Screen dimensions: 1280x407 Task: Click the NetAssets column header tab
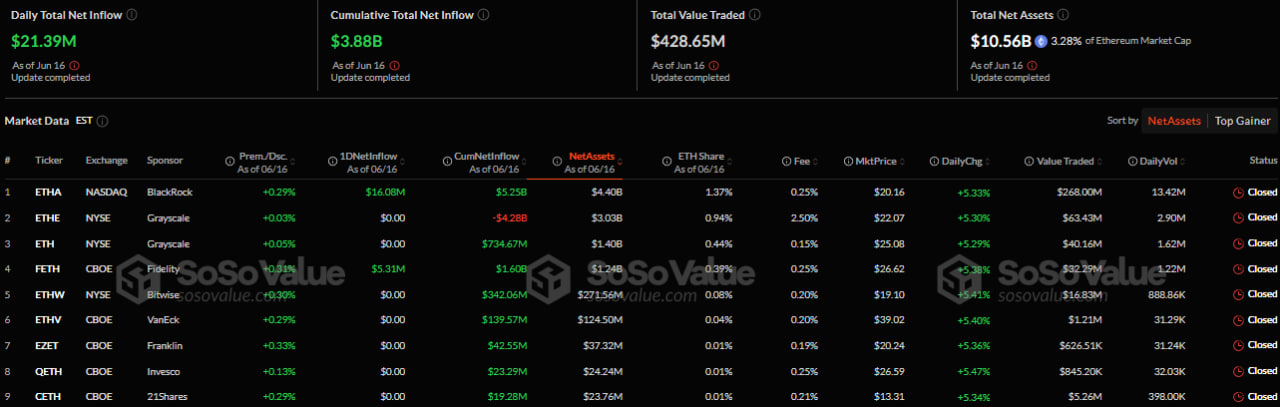[x=591, y=157]
